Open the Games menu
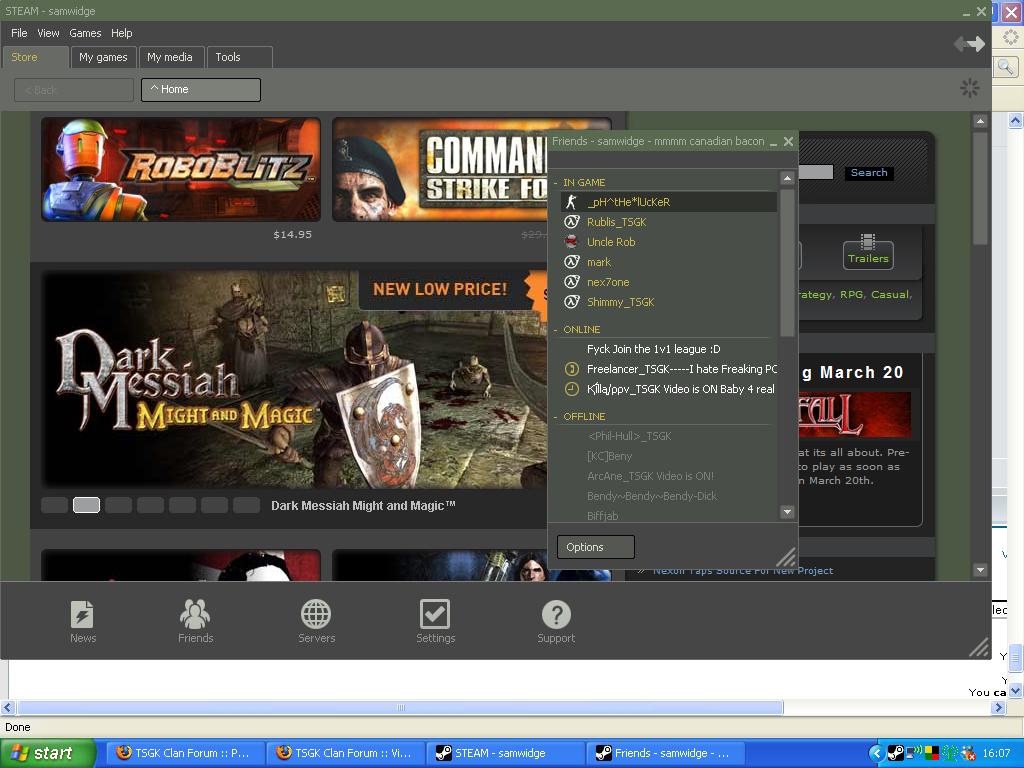Screen dimensions: 1024x768 point(85,33)
